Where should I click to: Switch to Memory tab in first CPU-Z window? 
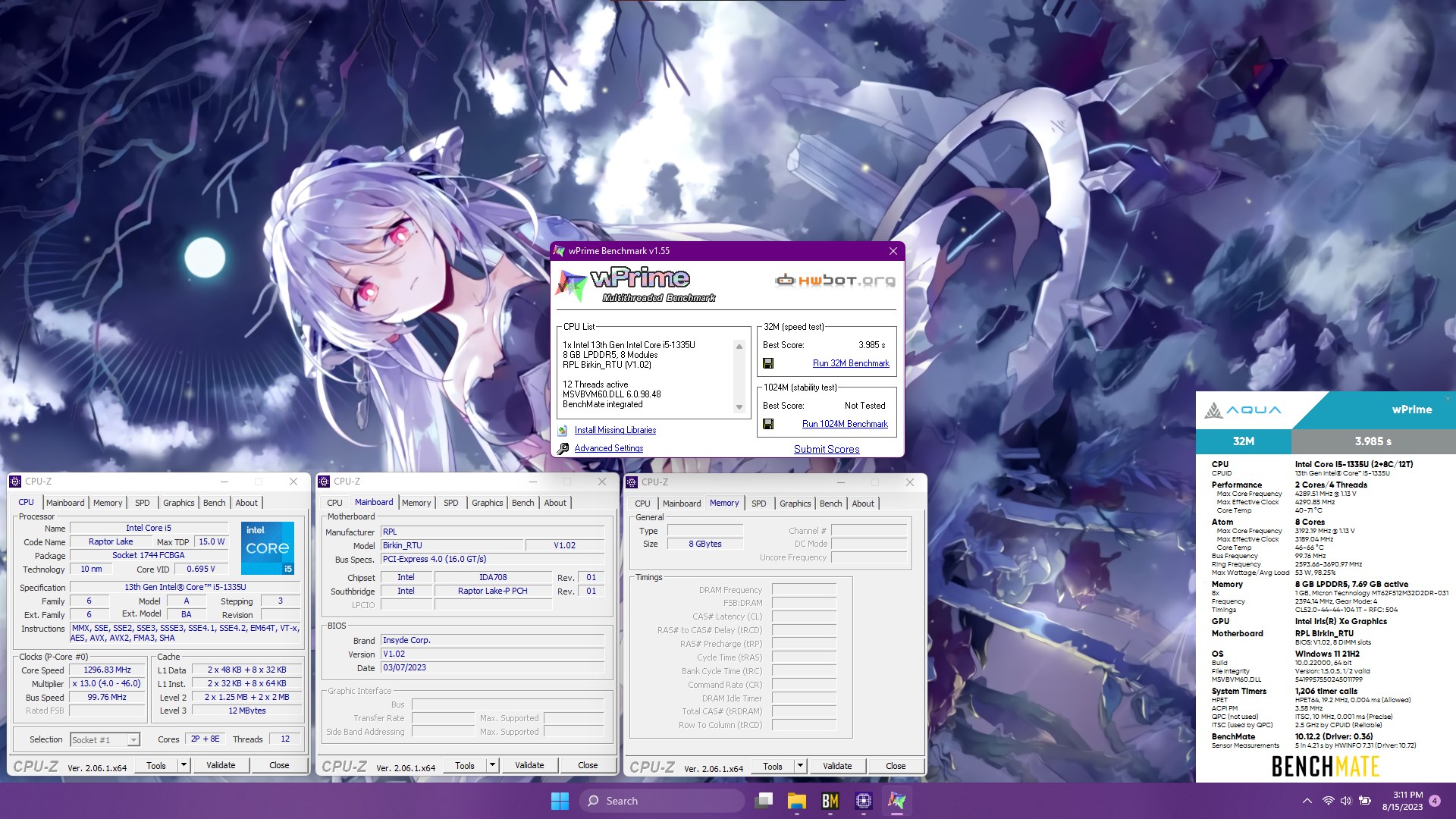tap(108, 503)
